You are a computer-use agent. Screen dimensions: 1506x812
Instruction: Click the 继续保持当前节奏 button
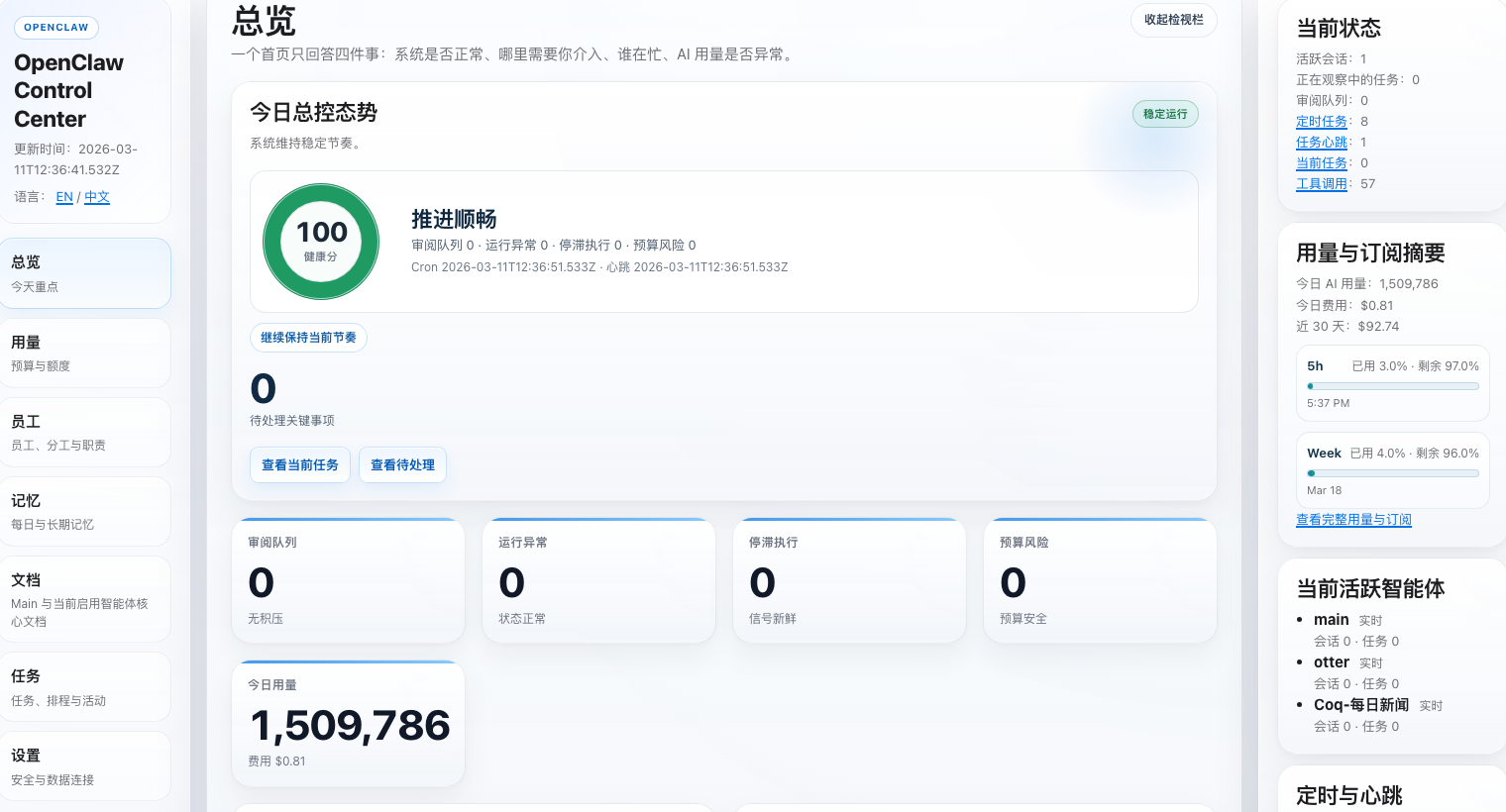308,338
